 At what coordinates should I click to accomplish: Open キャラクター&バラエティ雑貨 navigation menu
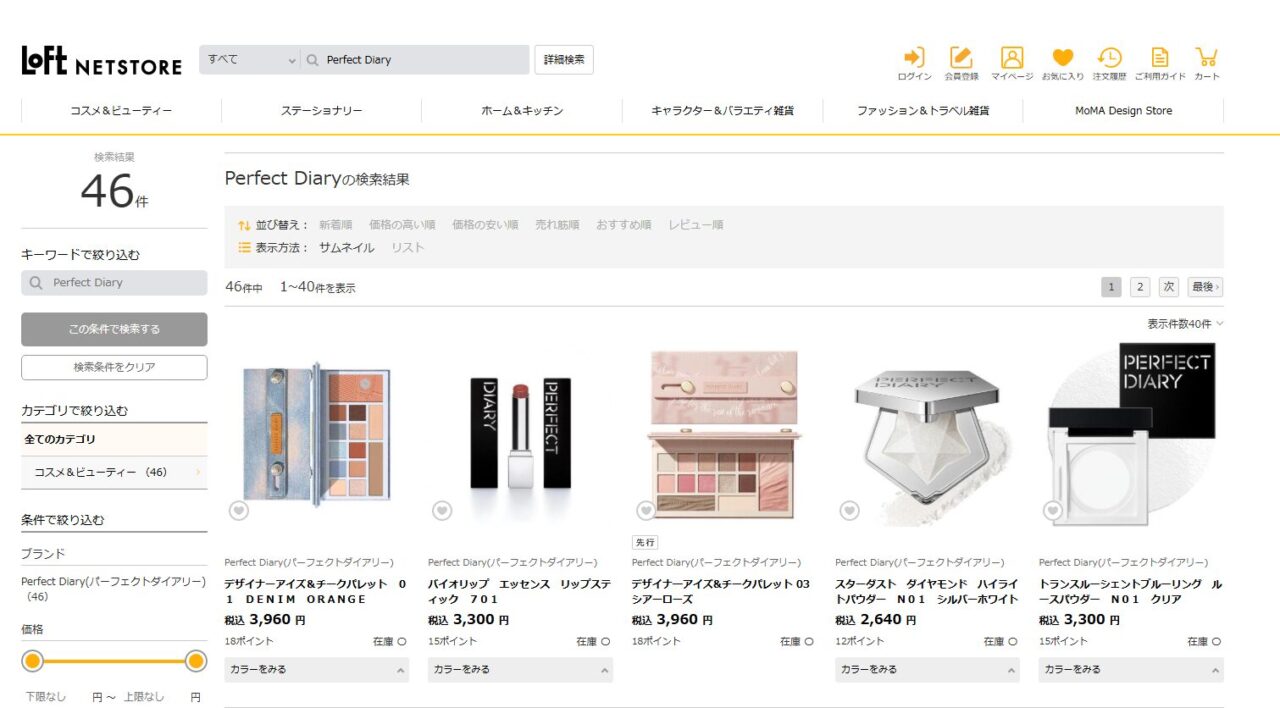click(x=722, y=111)
